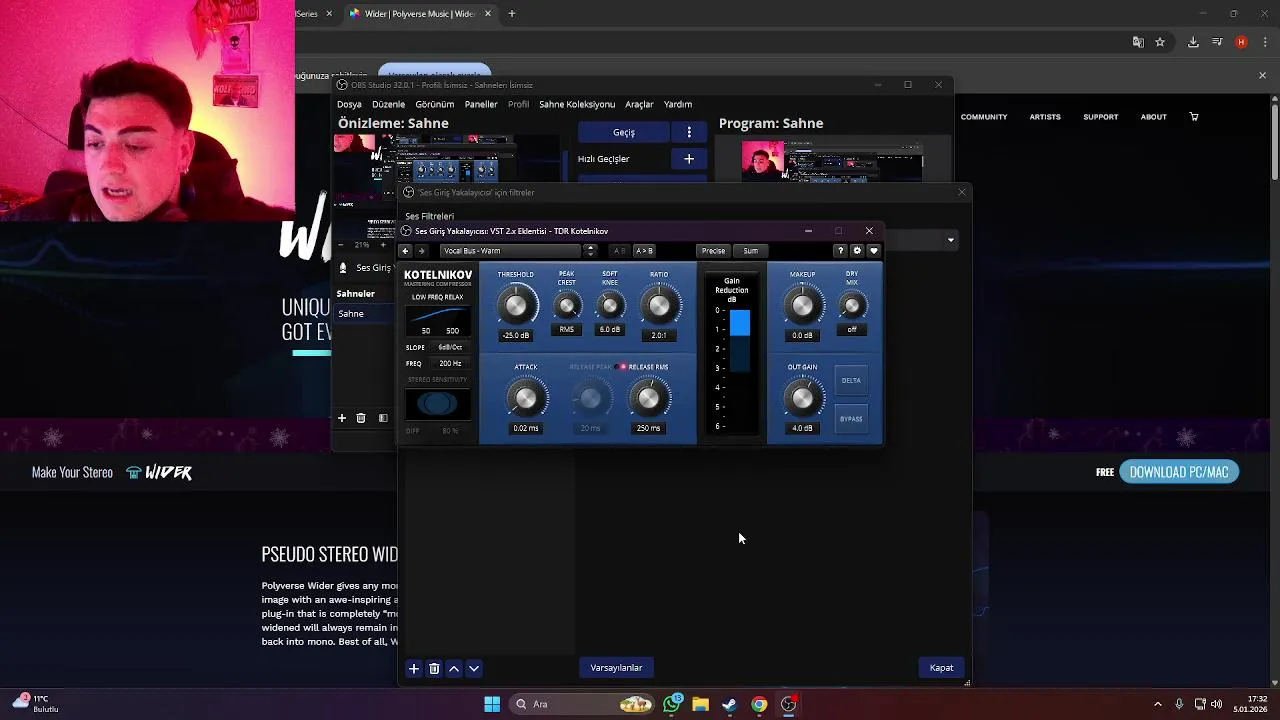Viewport: 1280px width, 720px height.
Task: Open the Slope 6dB/Oct selector
Action: click(x=450, y=347)
